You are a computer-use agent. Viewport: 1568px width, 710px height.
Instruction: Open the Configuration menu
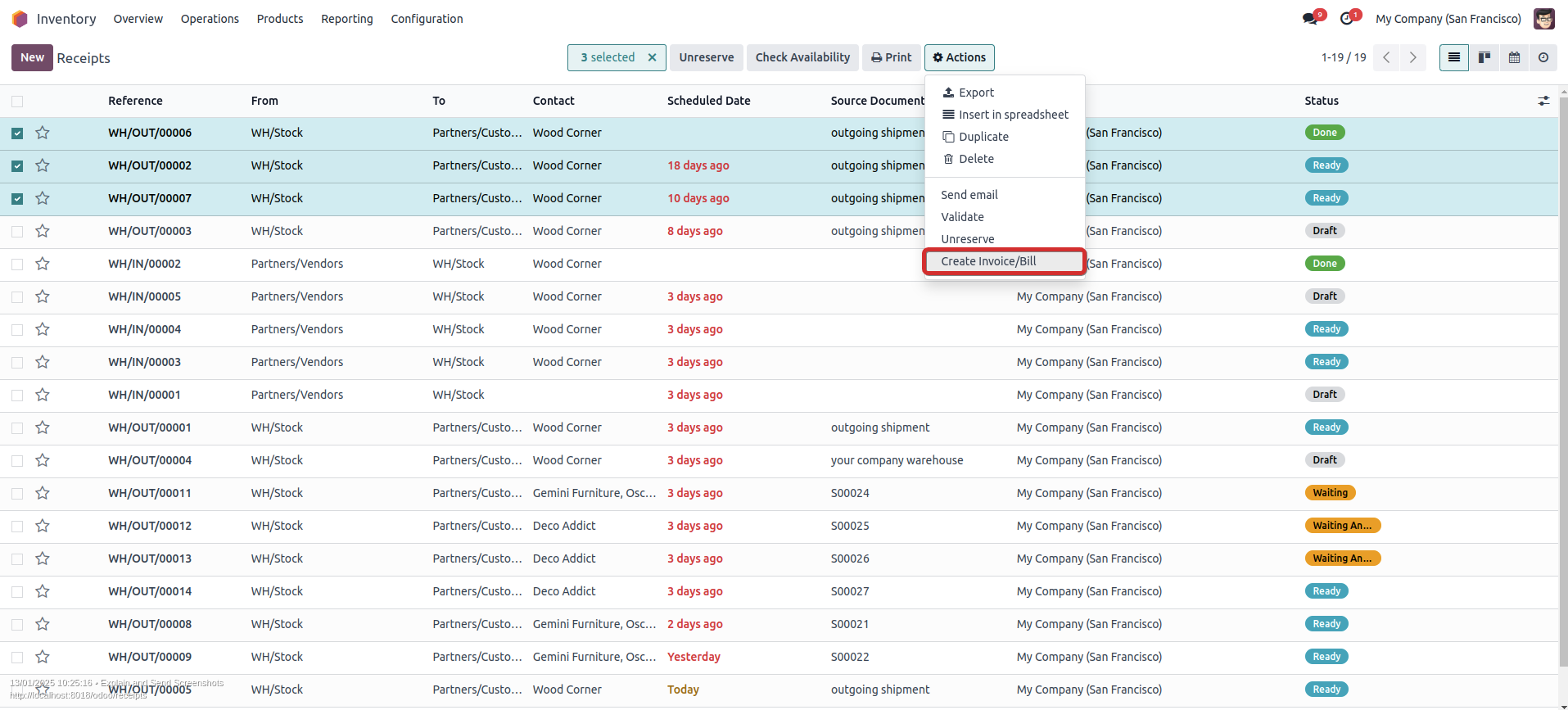pos(427,19)
